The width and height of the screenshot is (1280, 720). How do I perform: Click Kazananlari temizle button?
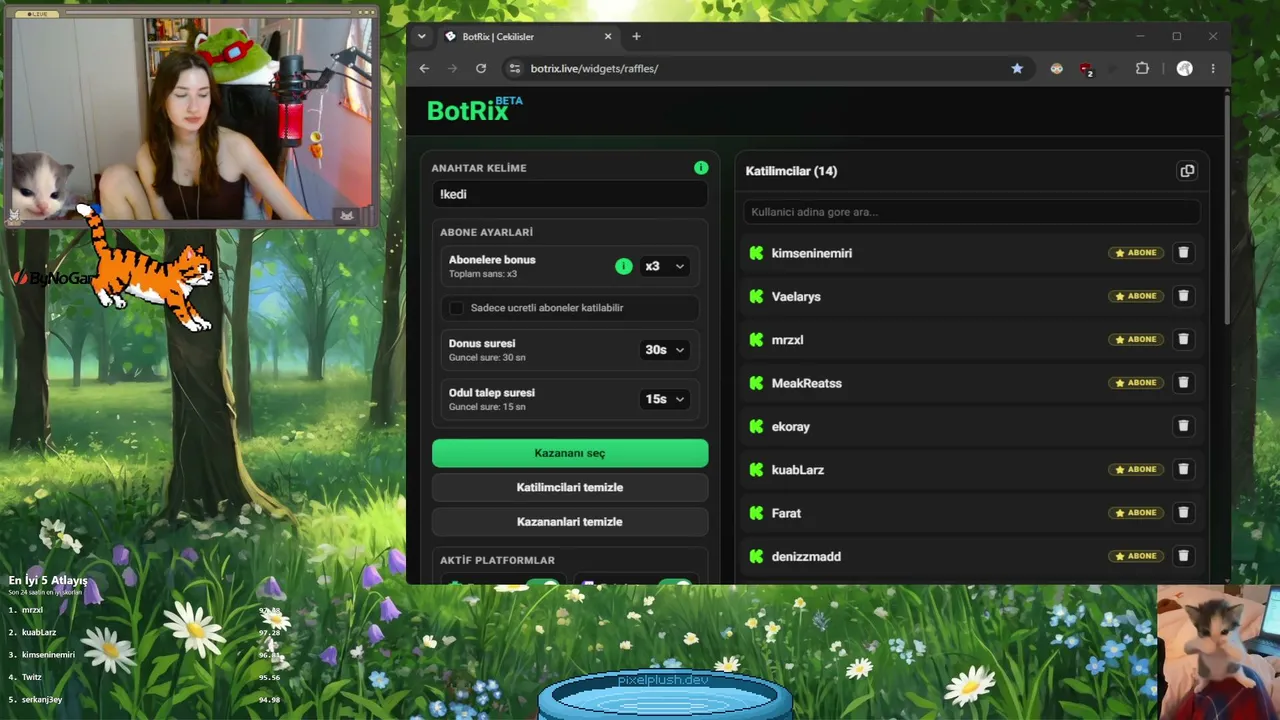pos(570,522)
